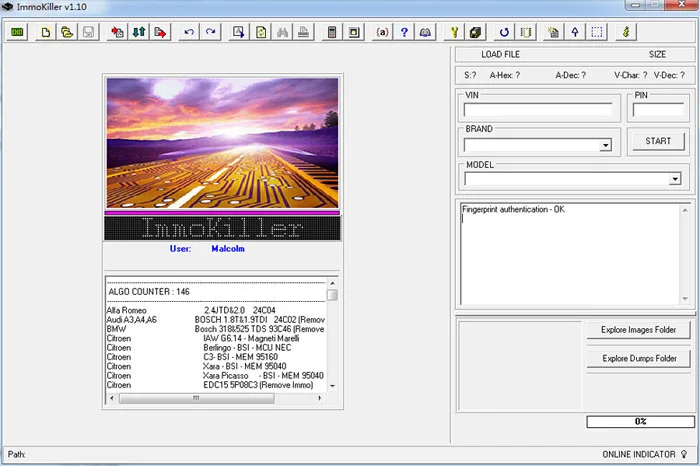This screenshot has width=700, height=466.
Task: Click the yellow key toolbar icon
Action: click(454, 32)
